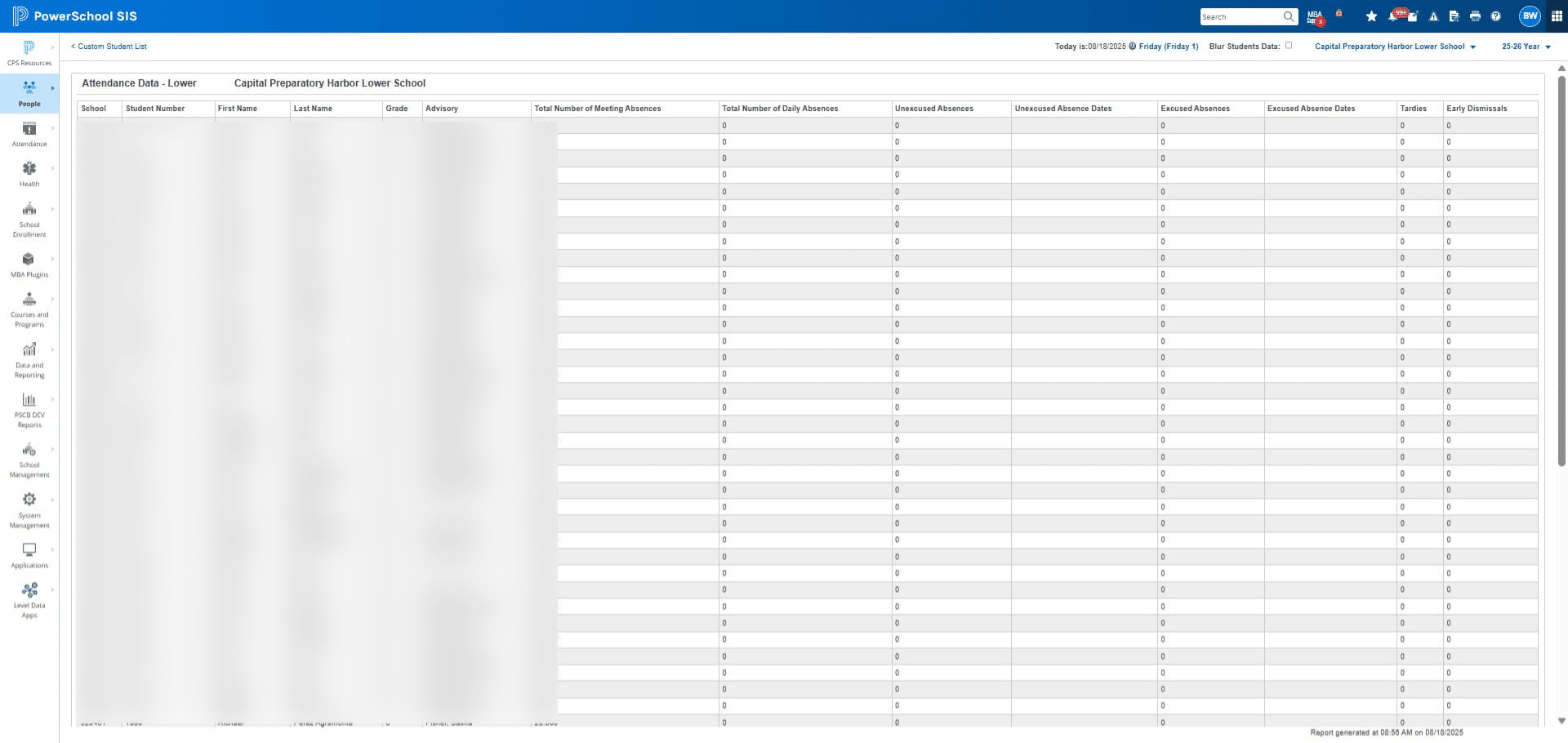1568x743 pixels.
Task: Click the scroll up arrow
Action: click(x=1561, y=69)
